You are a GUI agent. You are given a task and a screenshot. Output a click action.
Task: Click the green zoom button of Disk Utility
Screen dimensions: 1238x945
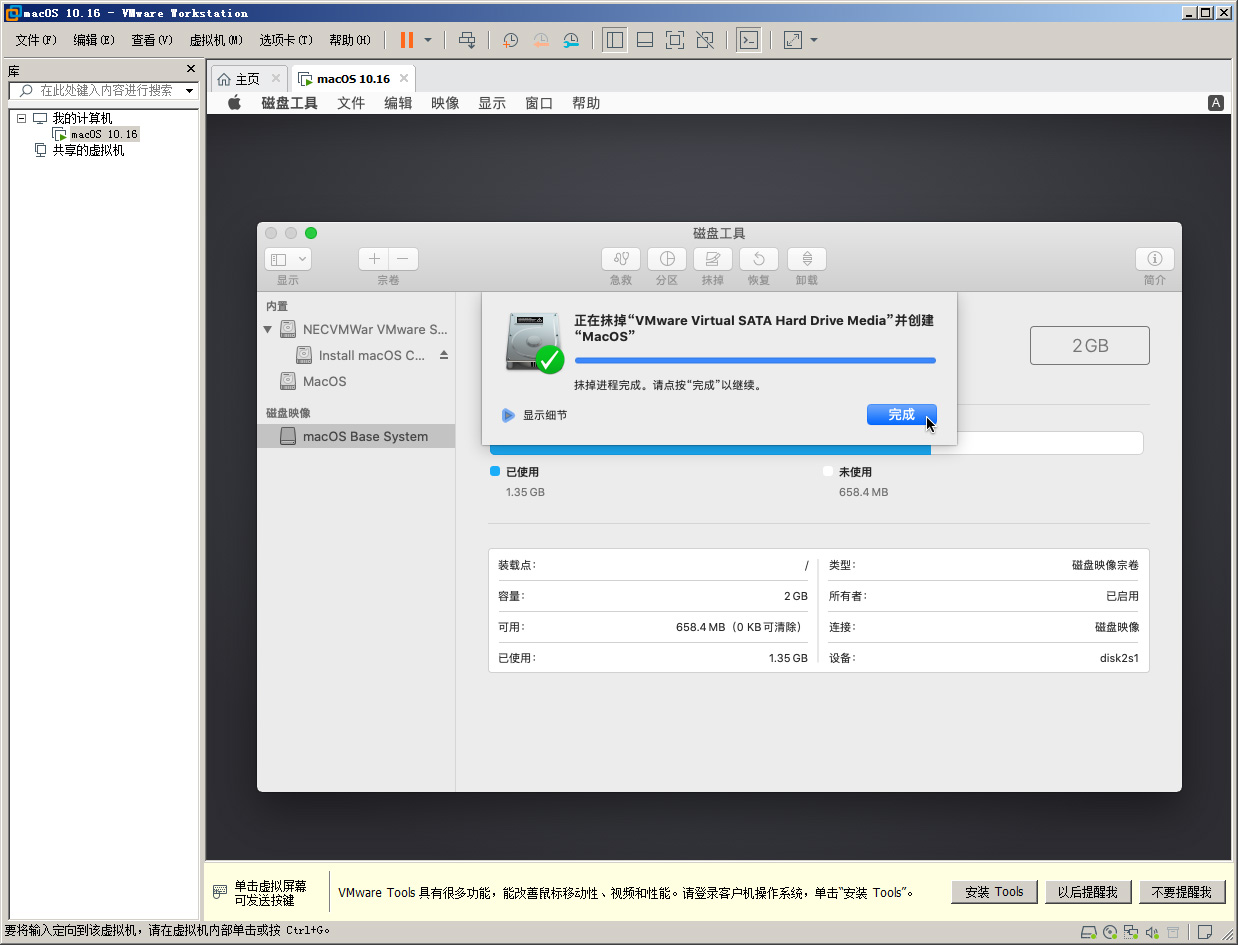click(311, 233)
